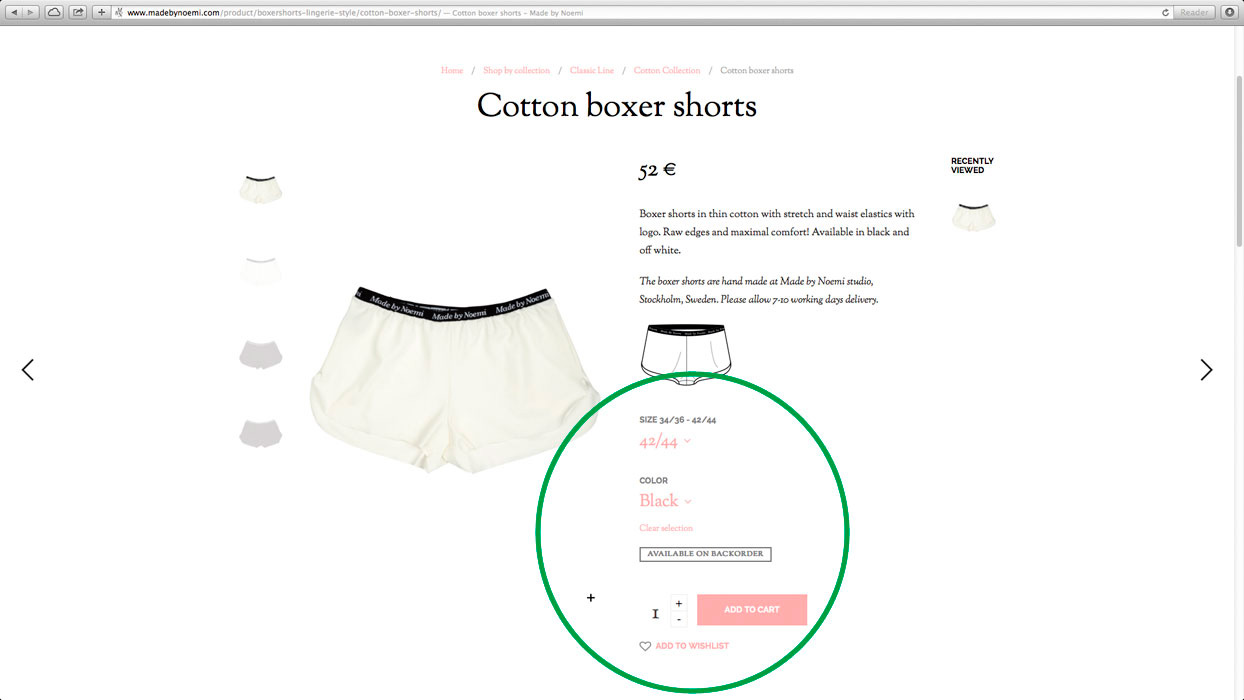Open the recently viewed shorts thumbnail
Viewport: 1244px width, 700px height.
pyautogui.click(x=973, y=216)
